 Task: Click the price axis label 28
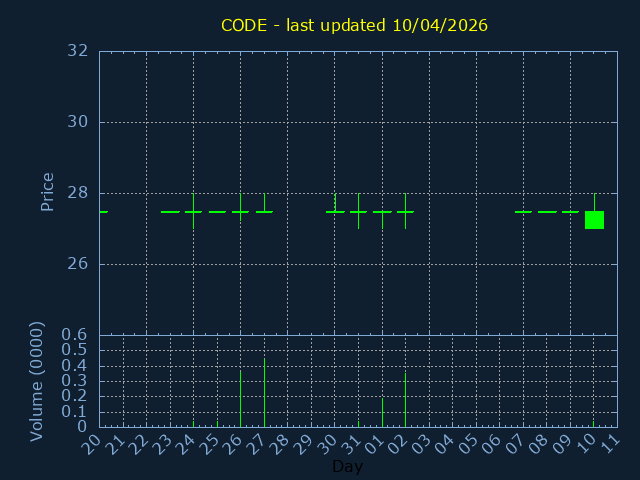pyautogui.click(x=78, y=193)
